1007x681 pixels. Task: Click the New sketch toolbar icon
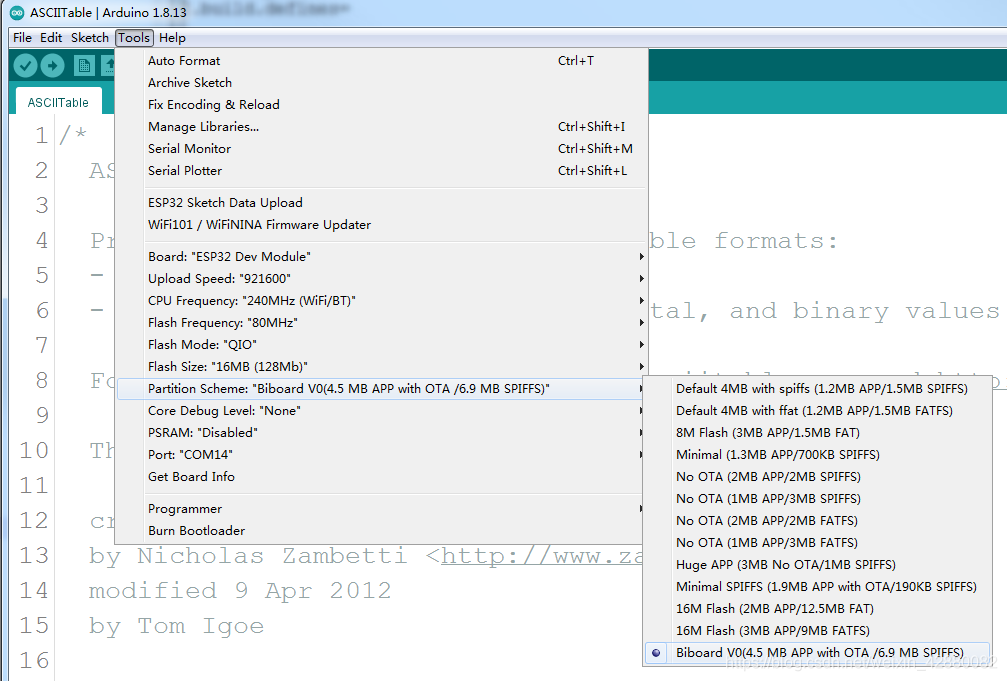(x=83, y=65)
